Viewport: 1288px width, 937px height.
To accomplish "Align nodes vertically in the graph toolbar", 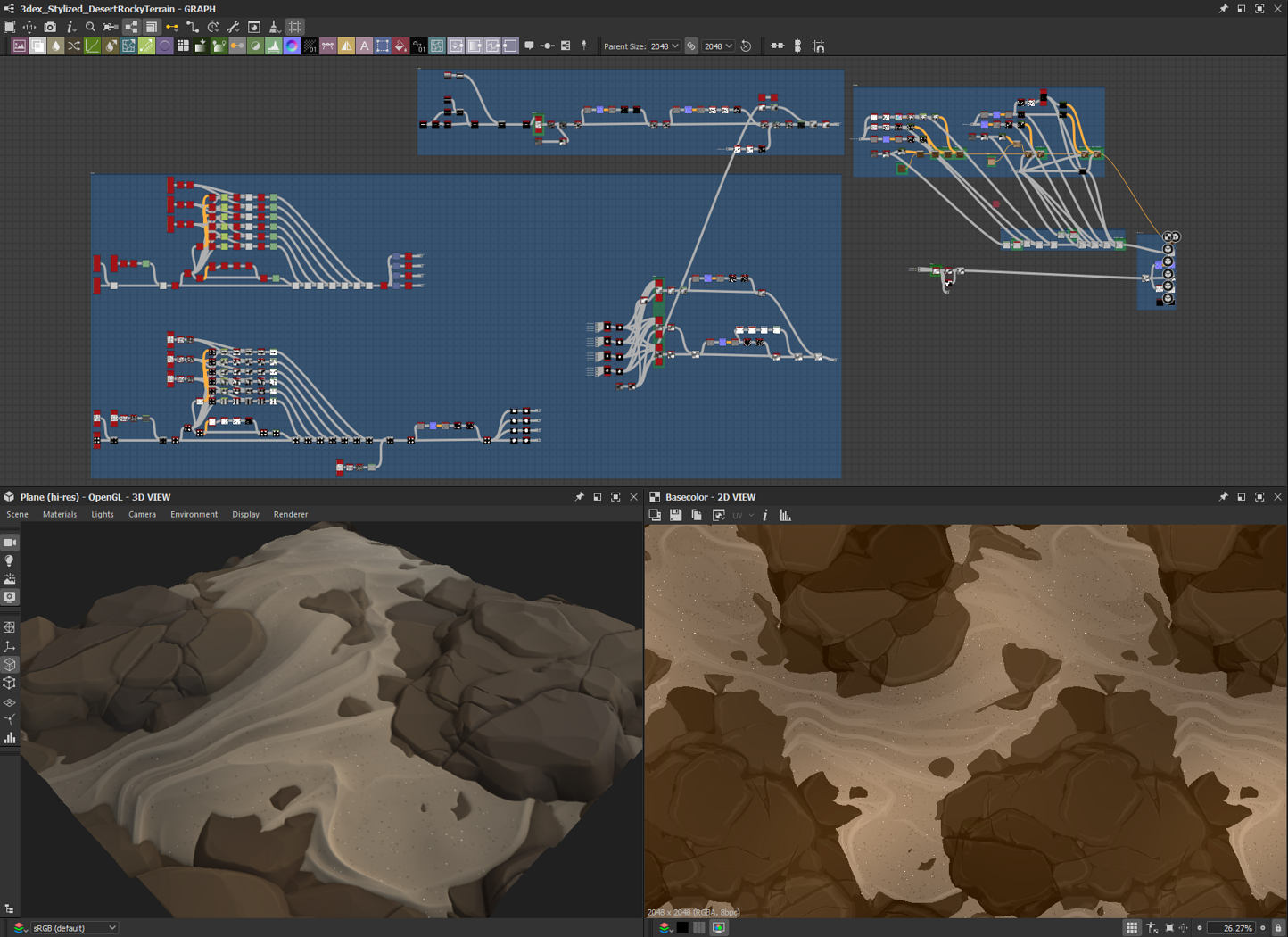I will tap(797, 46).
